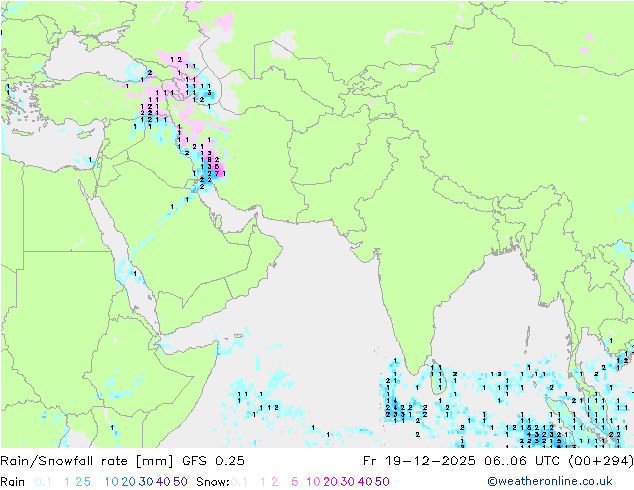Pick the snow 40 legend color value
634x490 pixels.
pyautogui.click(x=365, y=482)
